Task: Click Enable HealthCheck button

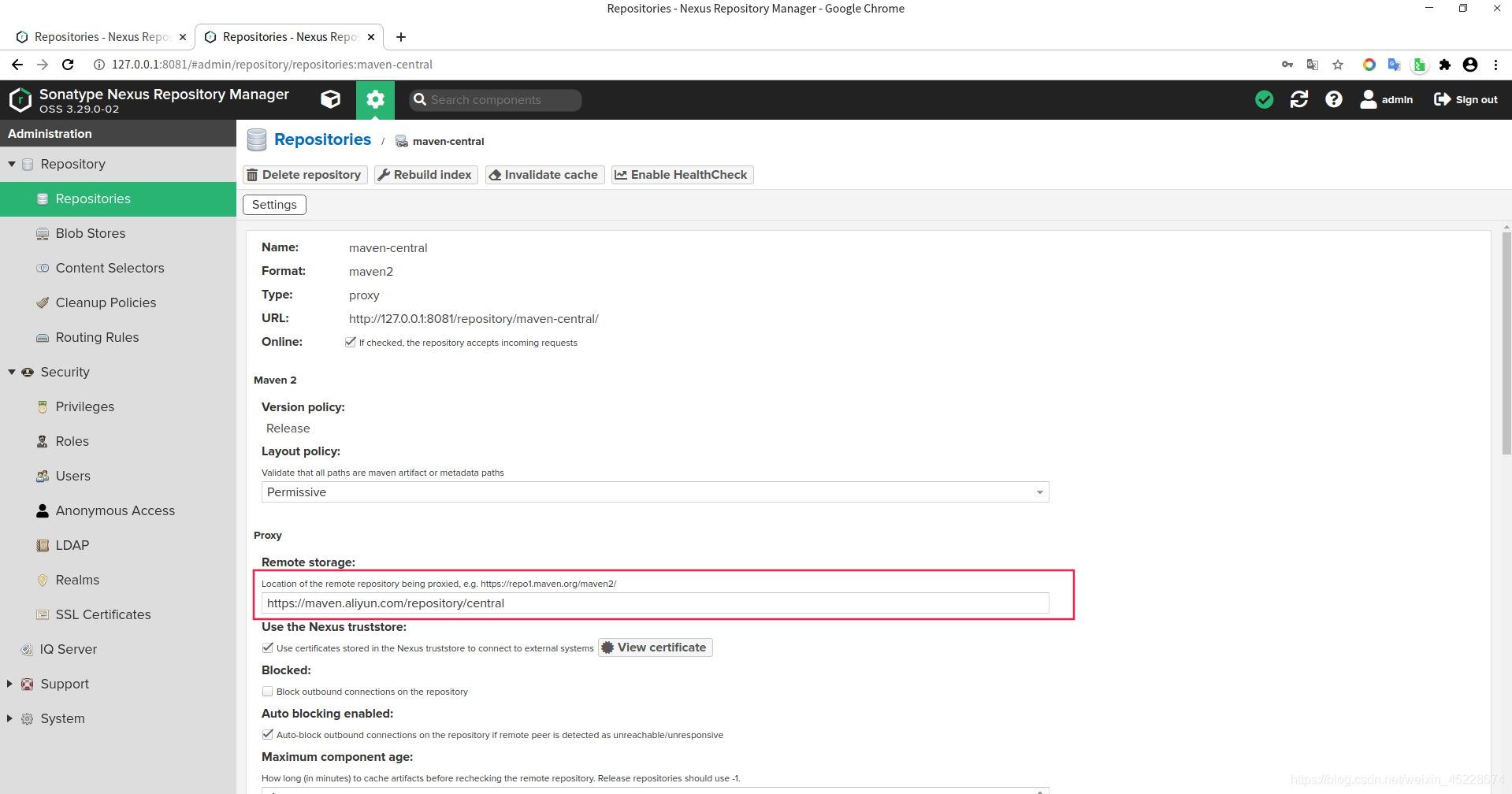Action: click(x=682, y=175)
